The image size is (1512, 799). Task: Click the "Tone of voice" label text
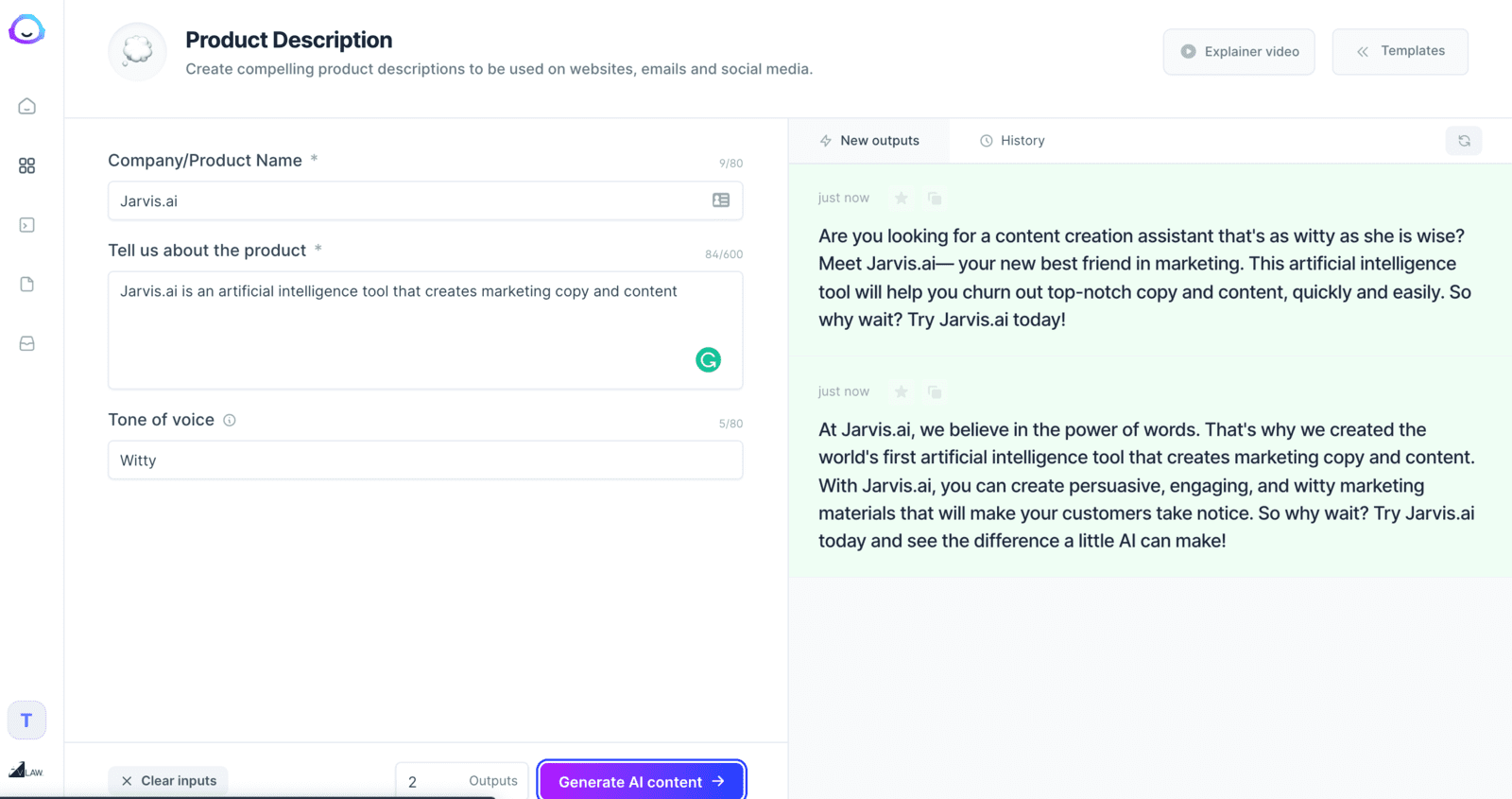pos(161,420)
